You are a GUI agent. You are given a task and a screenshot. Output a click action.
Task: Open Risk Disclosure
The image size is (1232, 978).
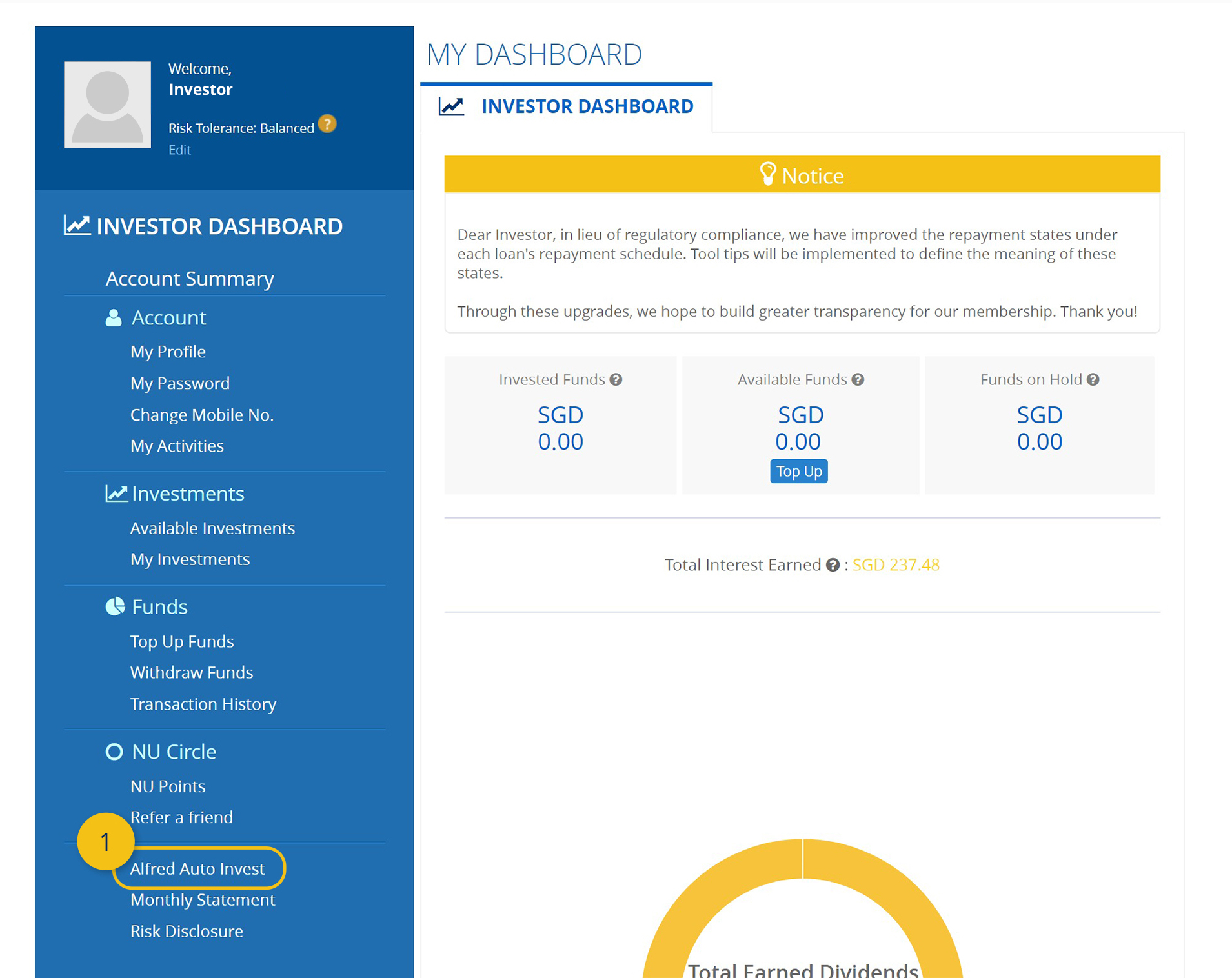coord(187,932)
